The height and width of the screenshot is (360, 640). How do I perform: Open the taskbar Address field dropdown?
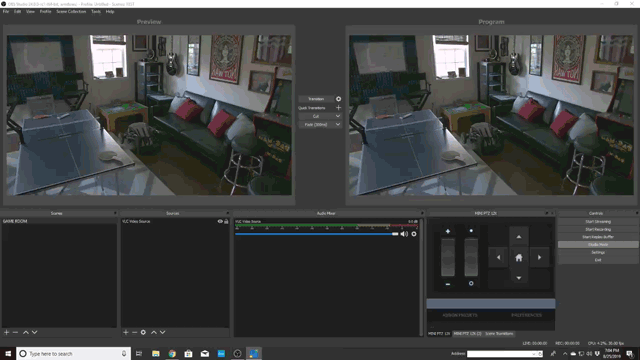(x=533, y=354)
